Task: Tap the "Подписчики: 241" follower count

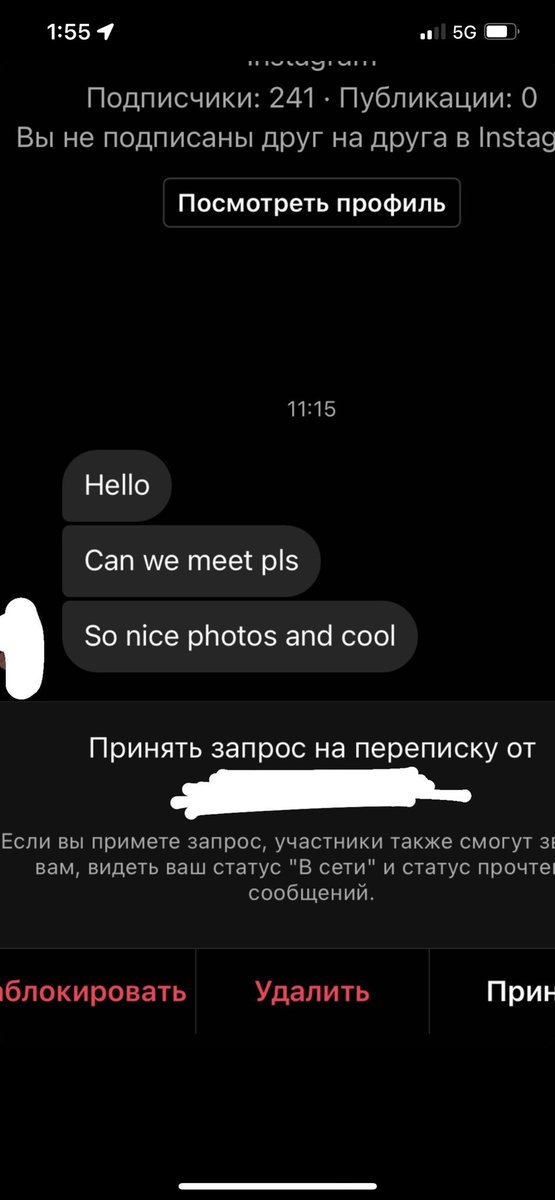Action: coord(200,98)
